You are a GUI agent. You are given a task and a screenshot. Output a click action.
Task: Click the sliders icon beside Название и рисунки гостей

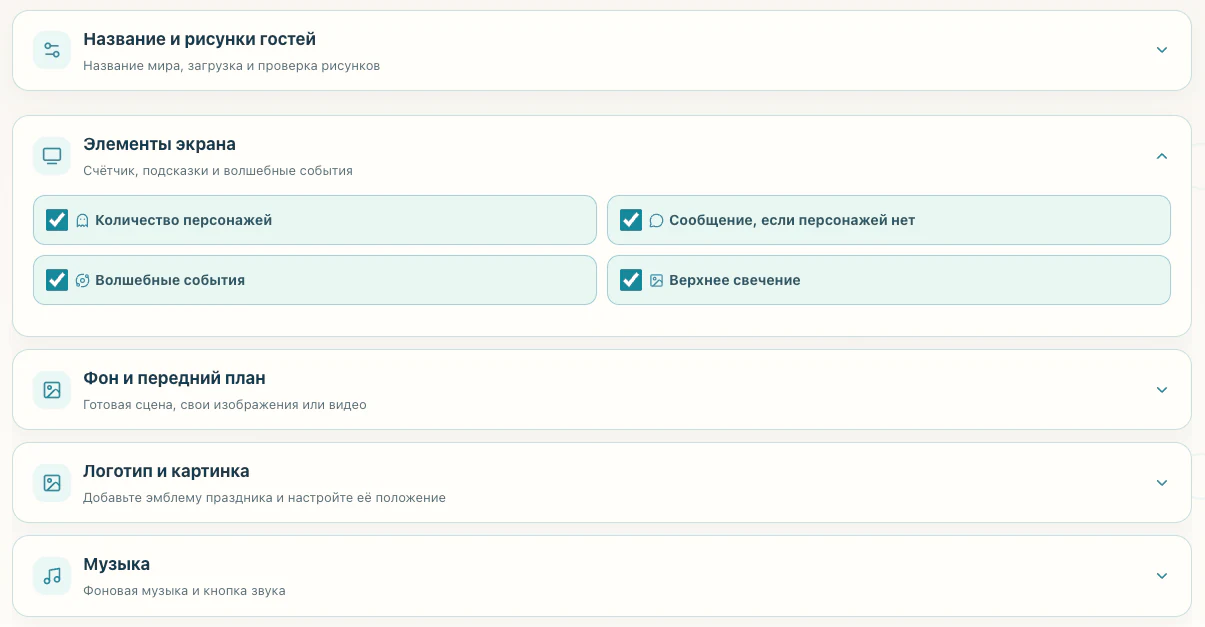click(52, 50)
